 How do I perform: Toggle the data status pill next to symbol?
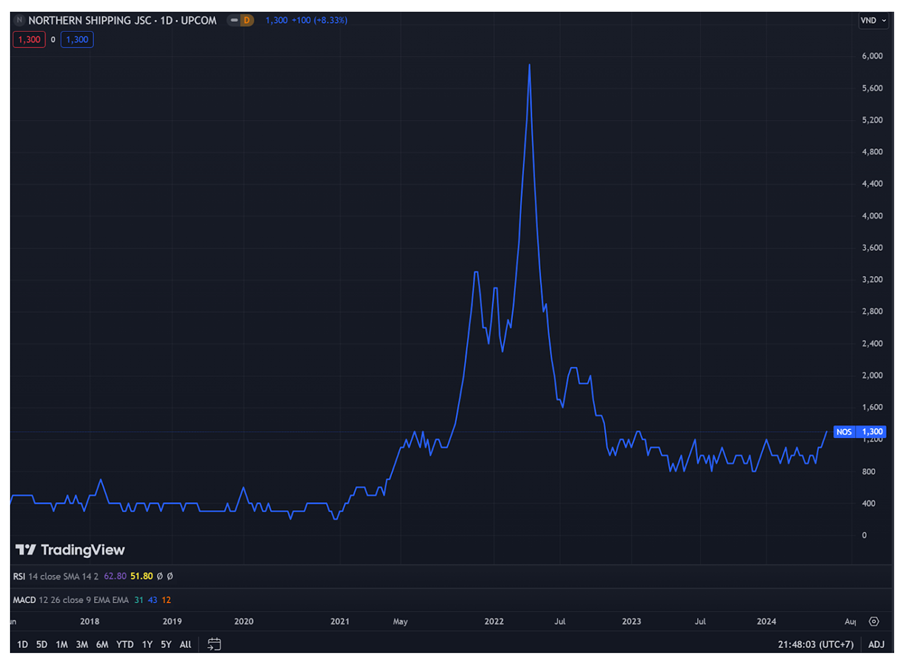coord(235,20)
